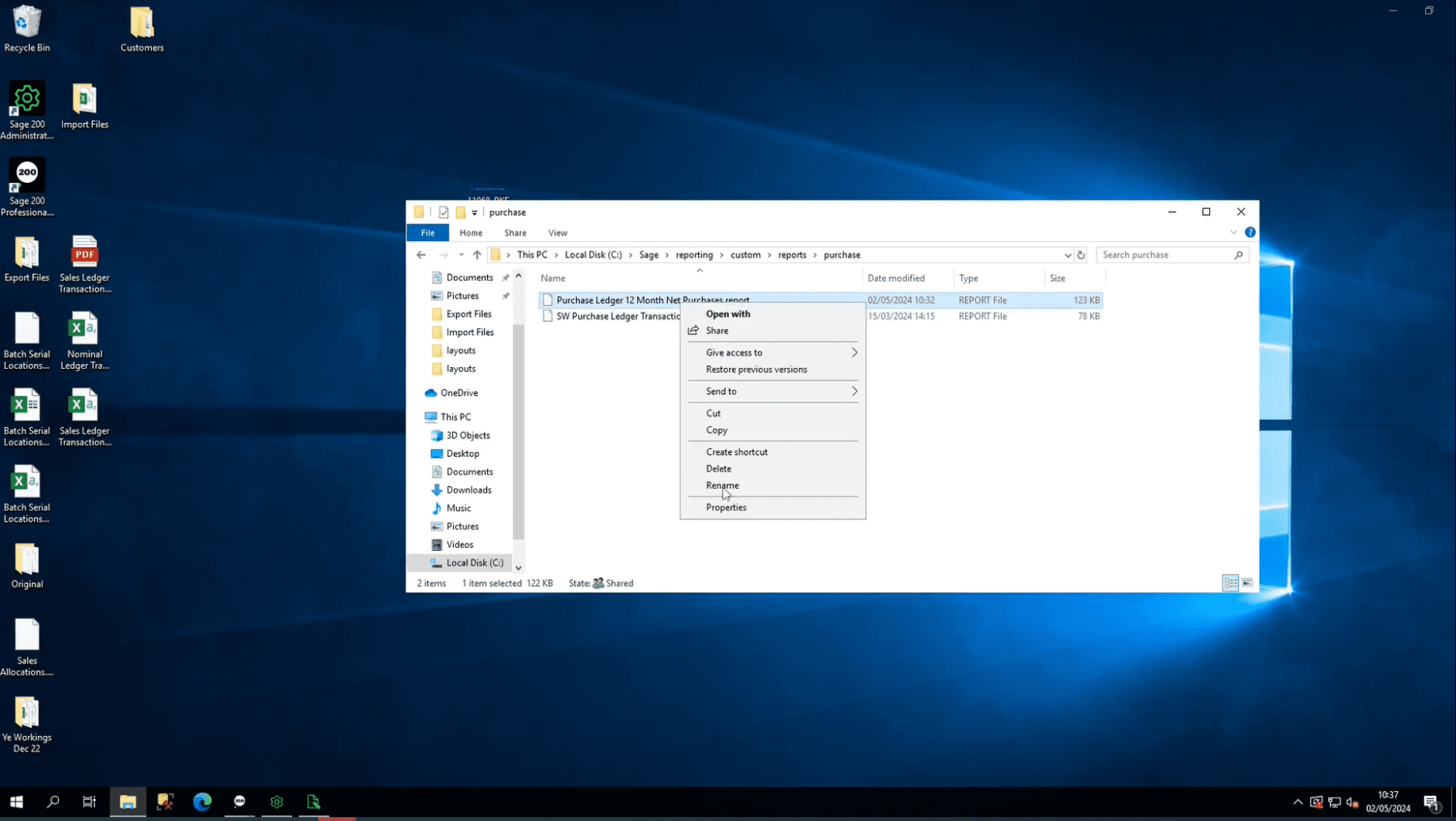This screenshot has height=821, width=1456.
Task: Open File Explorer Help icon
Action: coord(1250,233)
